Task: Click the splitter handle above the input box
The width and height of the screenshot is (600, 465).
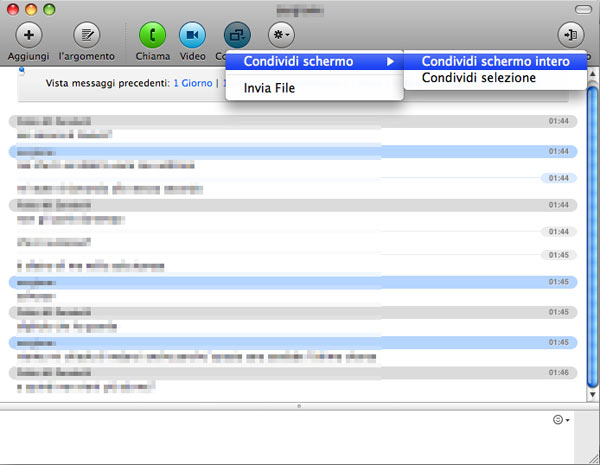Action: click(x=299, y=405)
